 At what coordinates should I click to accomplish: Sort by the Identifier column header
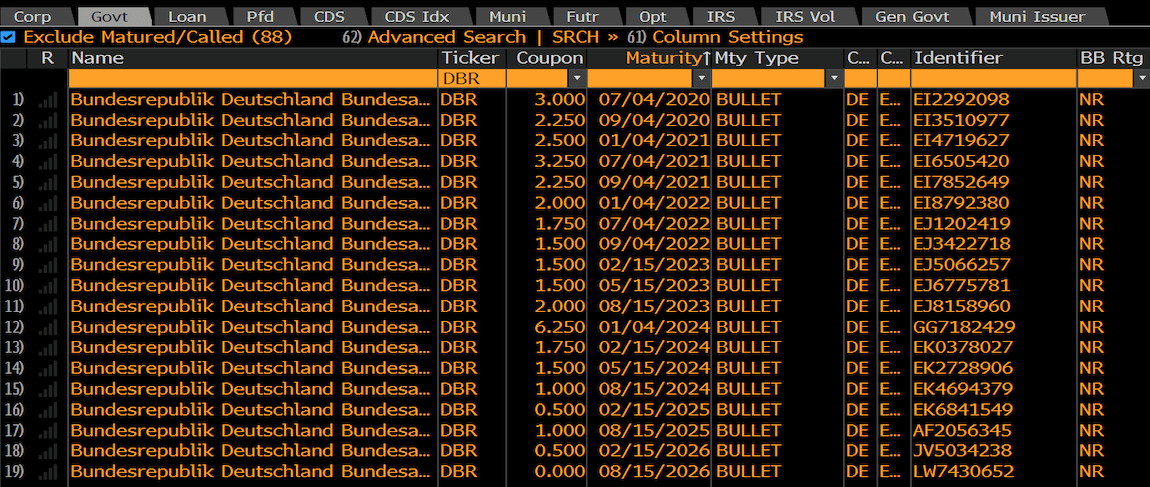[994, 59]
